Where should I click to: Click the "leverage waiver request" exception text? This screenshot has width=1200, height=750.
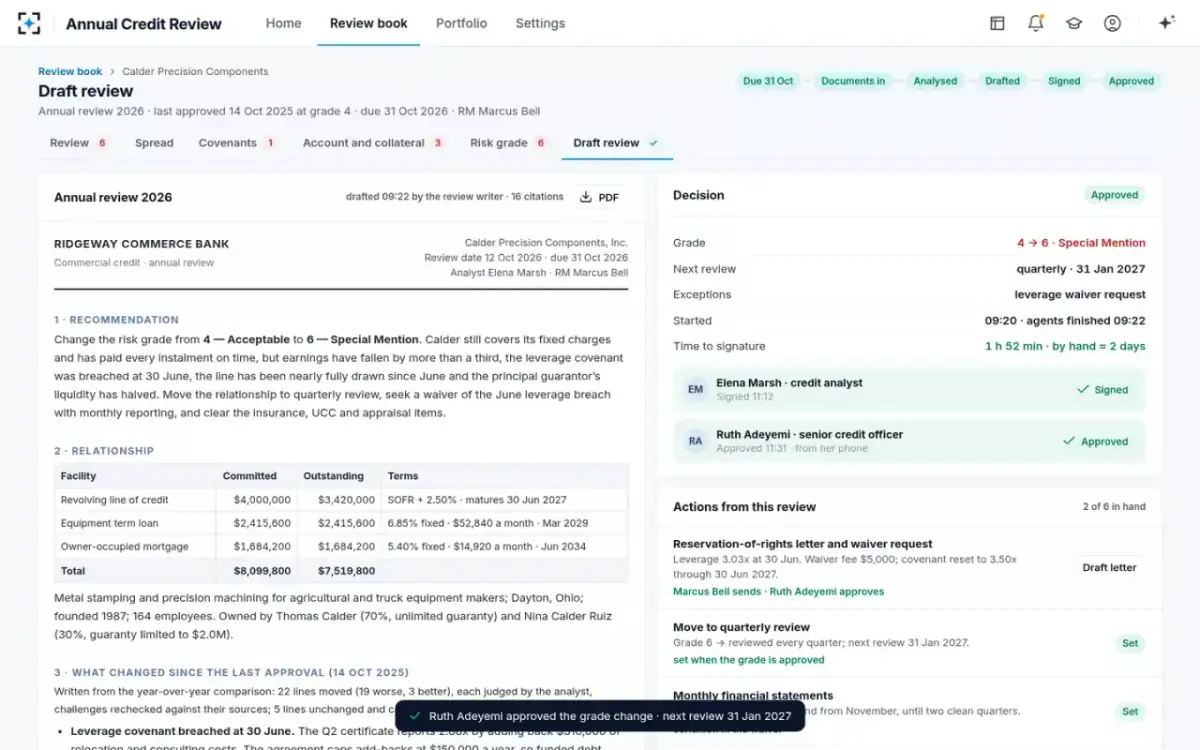tap(1080, 295)
